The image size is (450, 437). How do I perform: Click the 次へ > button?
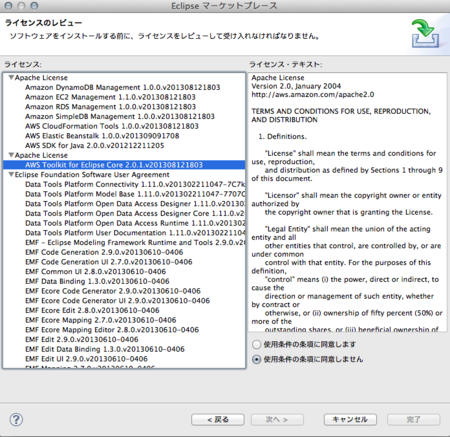tap(277, 419)
